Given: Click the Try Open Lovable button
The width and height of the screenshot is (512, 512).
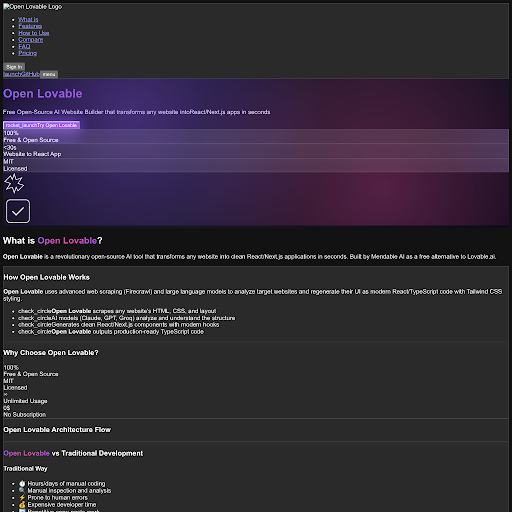Looking at the screenshot, I should (41, 125).
